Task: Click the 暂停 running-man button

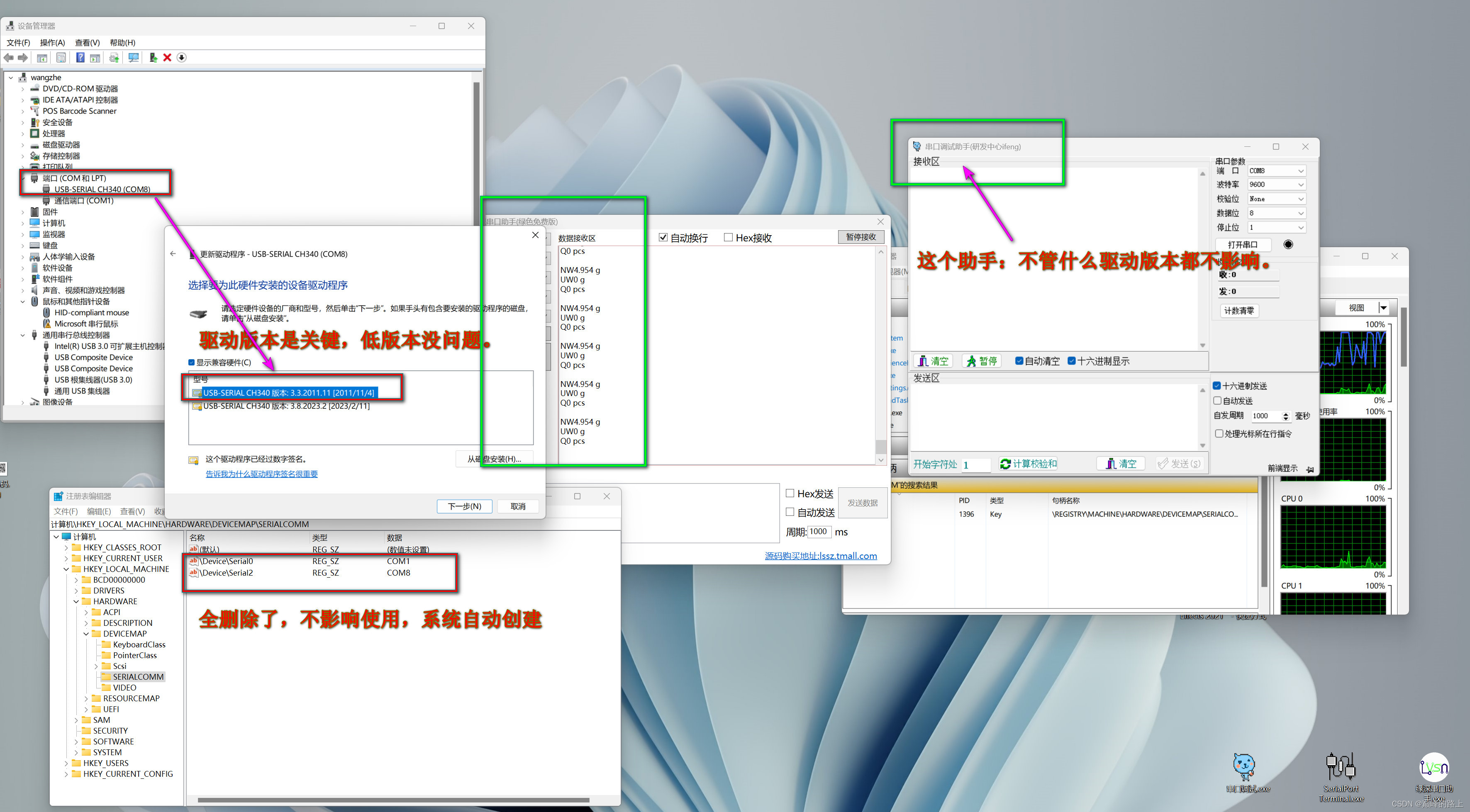Action: (x=982, y=361)
